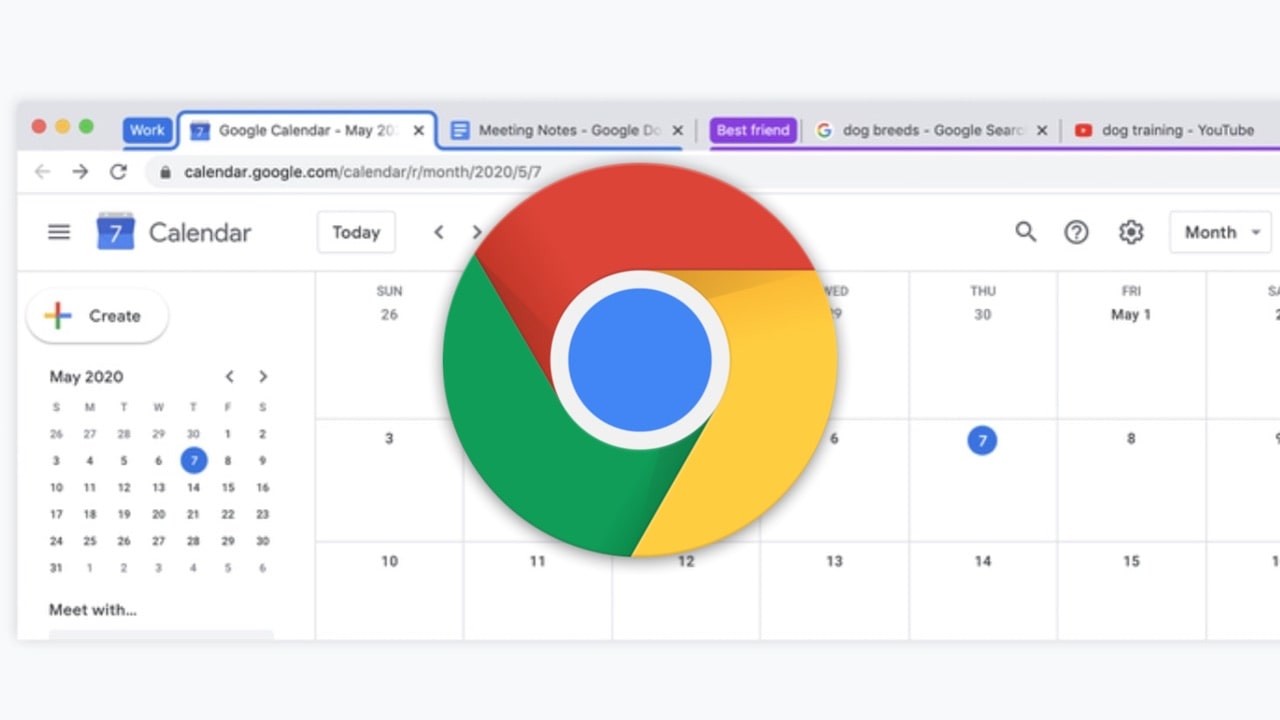The height and width of the screenshot is (720, 1280).
Task: Select day 30 under THU column
Action: pos(982,314)
